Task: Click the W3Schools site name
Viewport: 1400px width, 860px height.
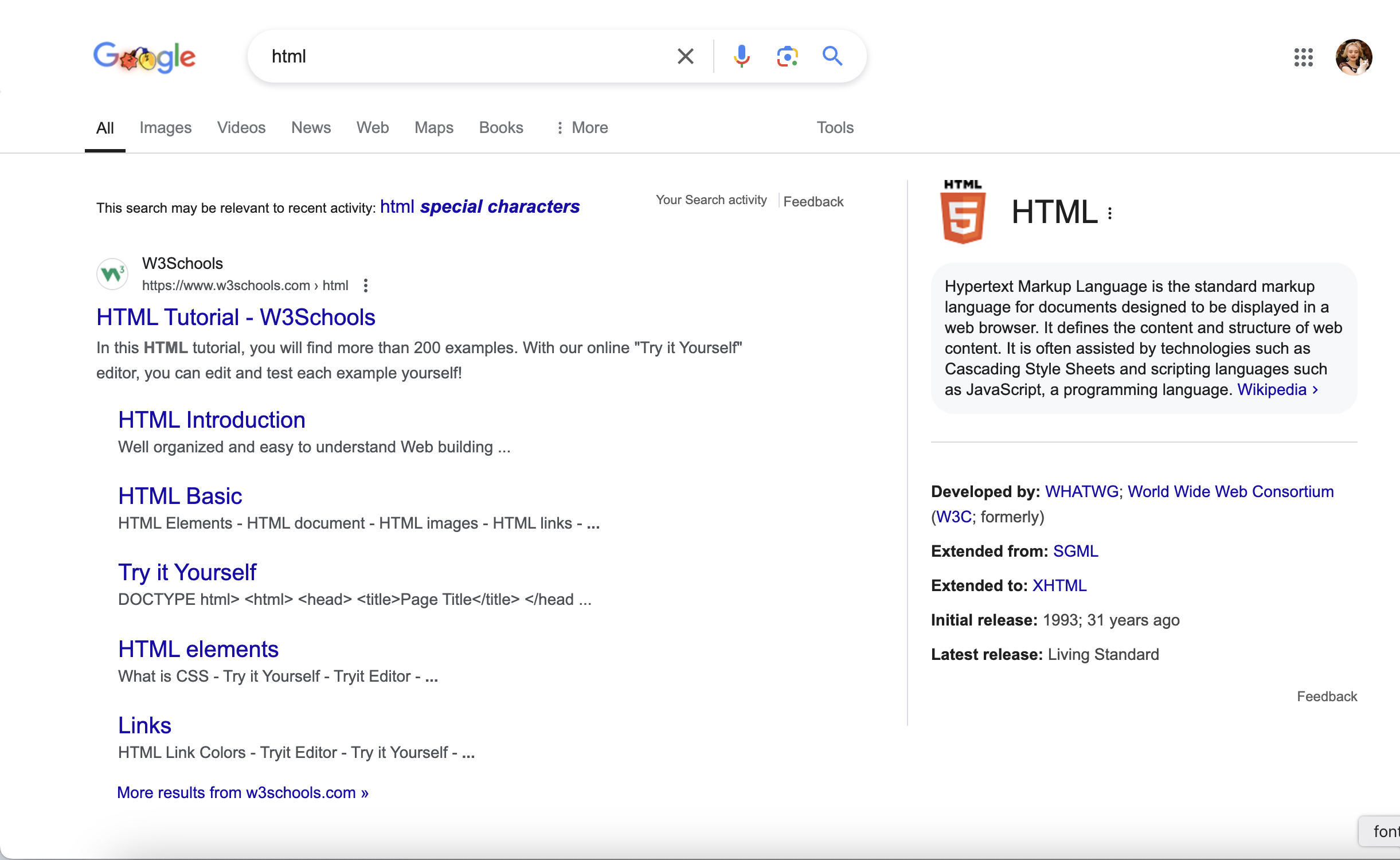Action: 182,264
